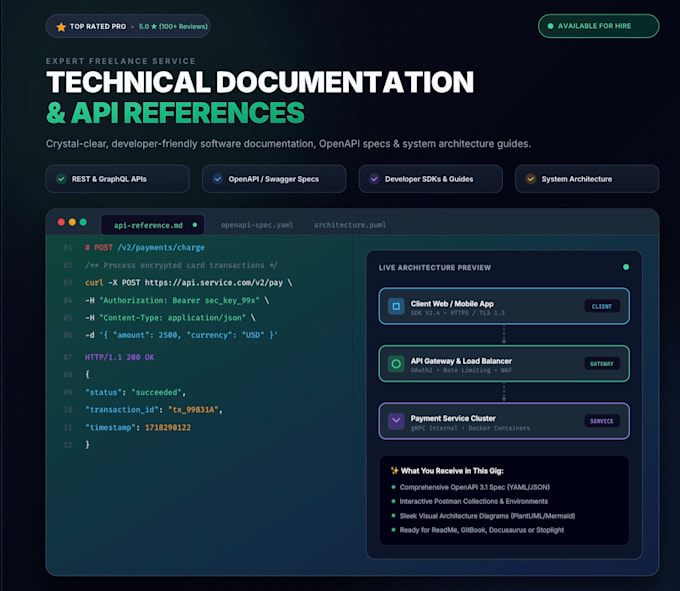Screen dimensions: 680x591
Task: Click the 'Expert Freelance Service' overline text
Action: (121, 61)
